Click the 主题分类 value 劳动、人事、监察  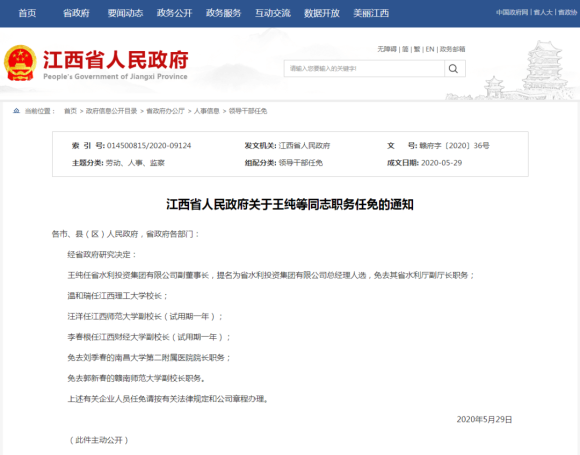tap(135, 163)
